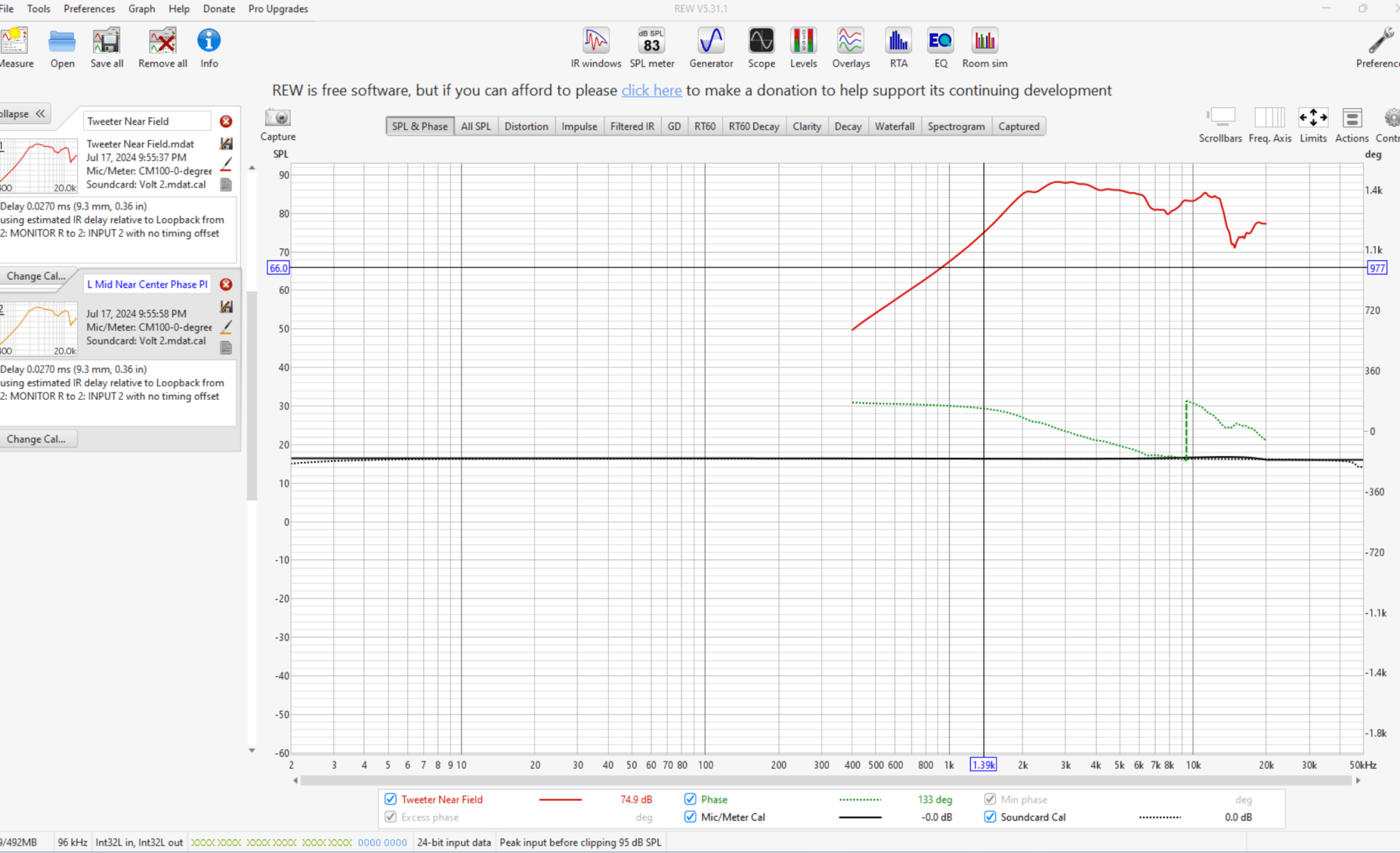This screenshot has height=853, width=1400.
Task: Click the Save all icon
Action: click(107, 48)
